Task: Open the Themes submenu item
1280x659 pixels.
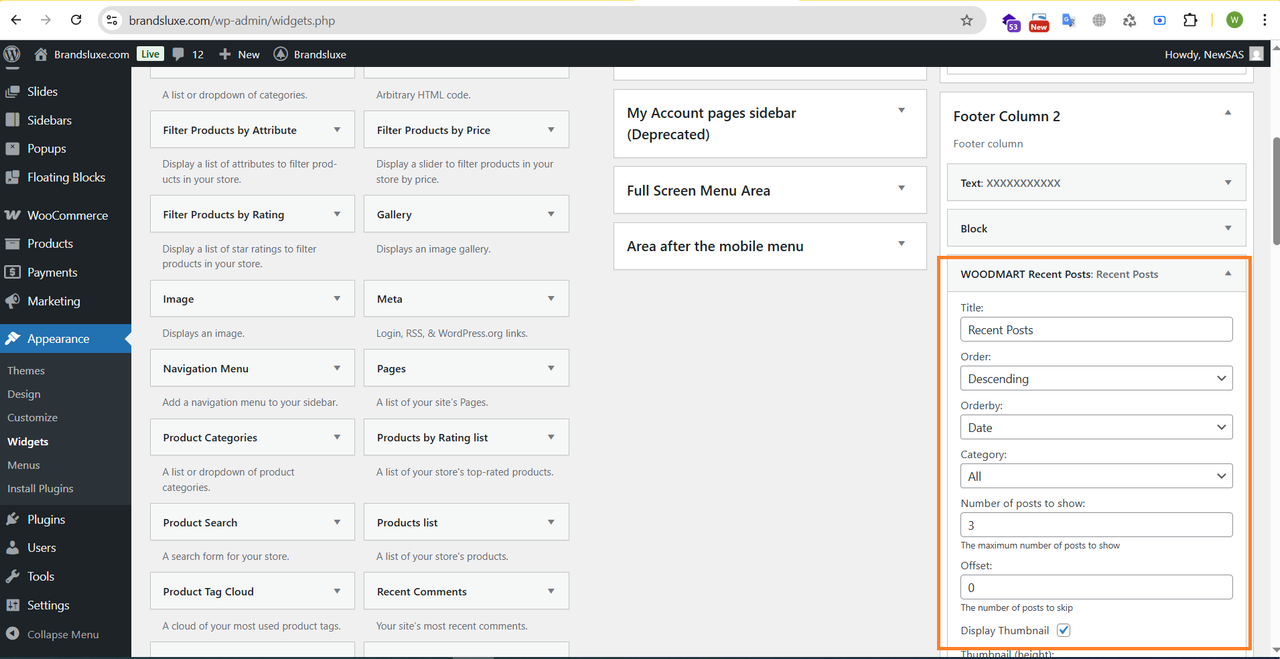Action: (x=26, y=370)
